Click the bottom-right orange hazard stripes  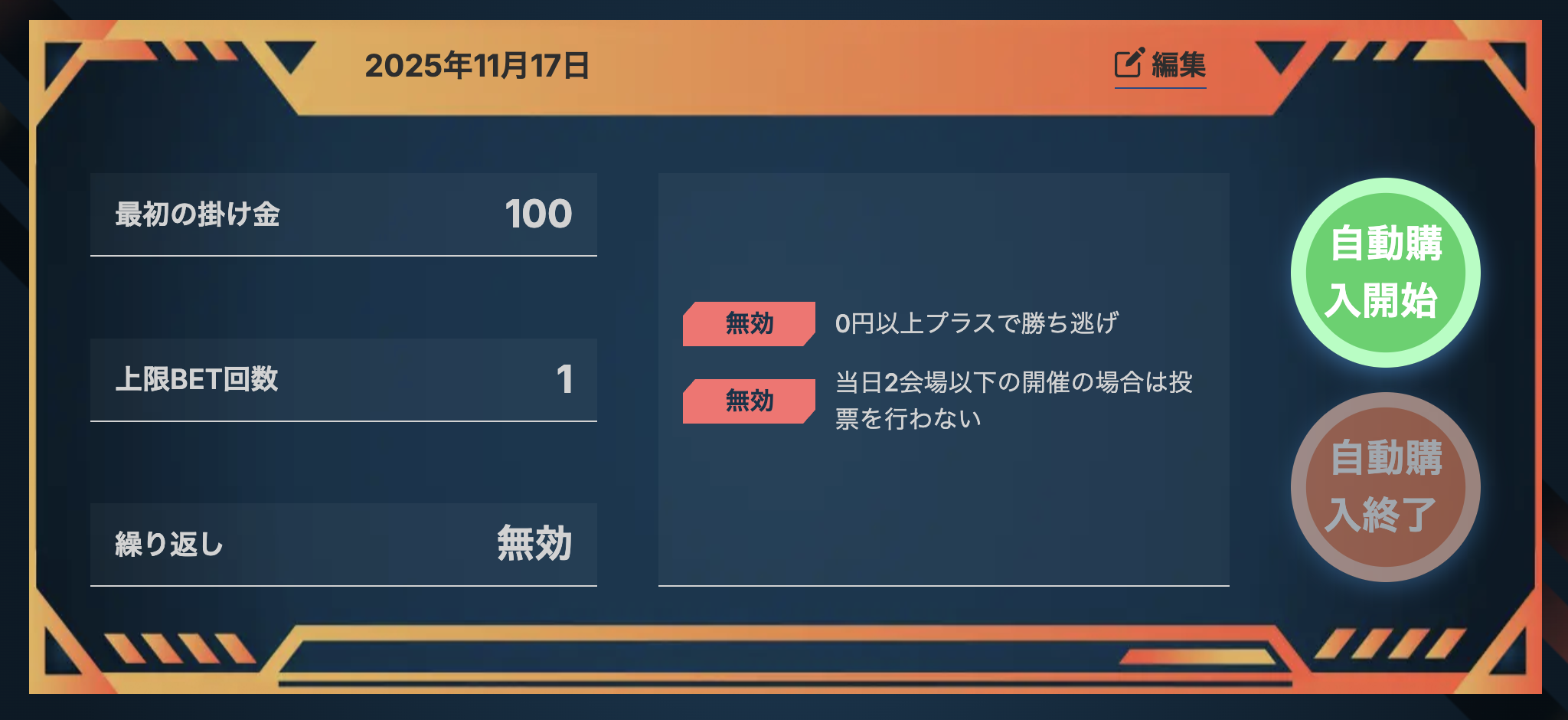pyautogui.click(x=1390, y=643)
